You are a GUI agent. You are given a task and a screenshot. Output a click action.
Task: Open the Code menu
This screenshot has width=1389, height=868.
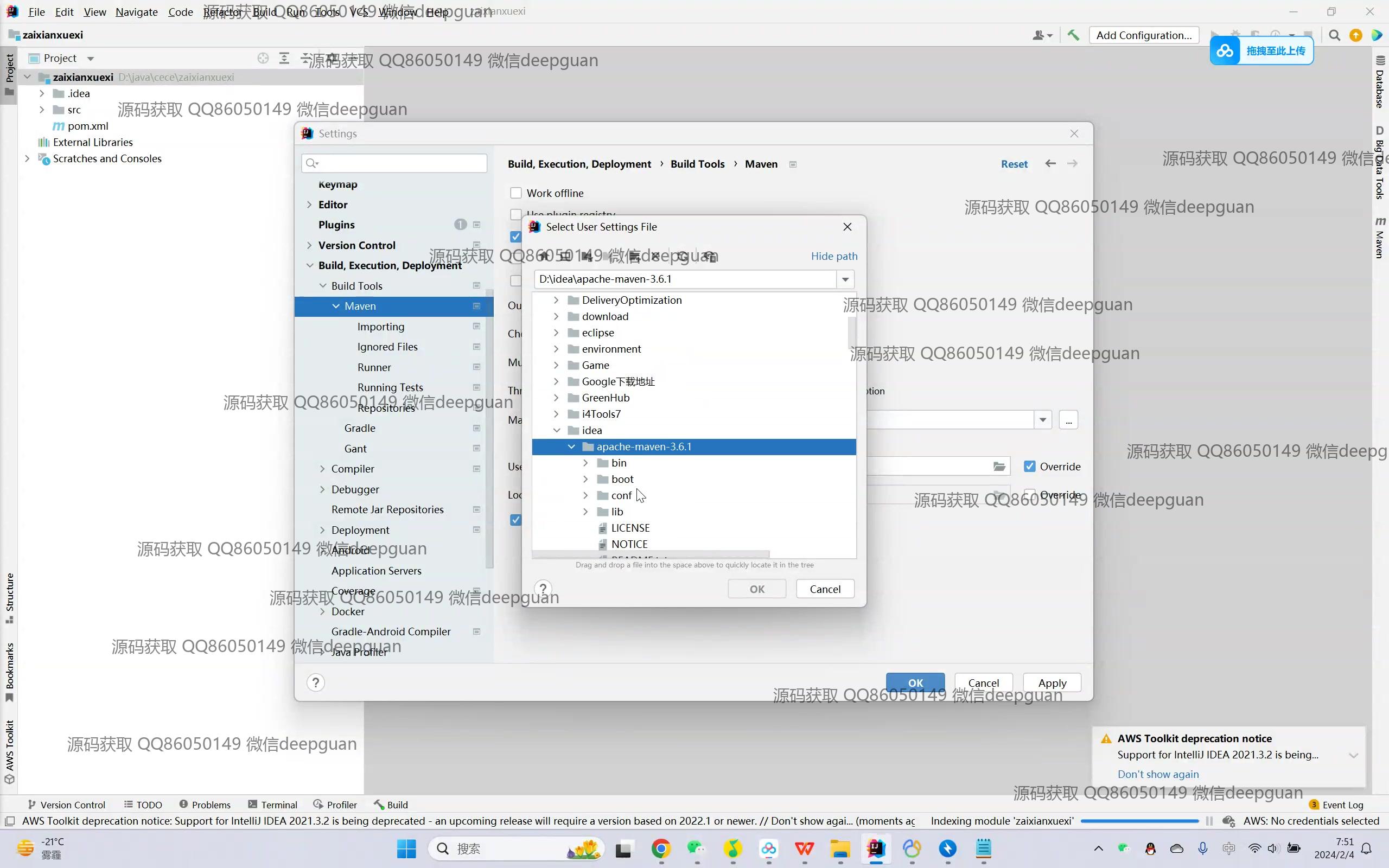(x=180, y=11)
